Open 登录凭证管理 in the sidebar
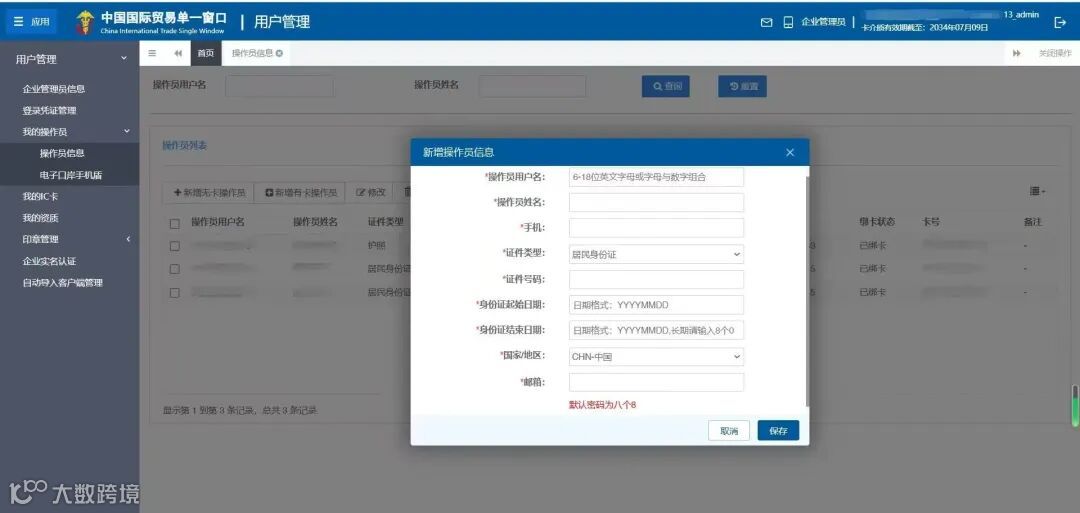The height and width of the screenshot is (513, 1080). pyautogui.click(x=49, y=110)
